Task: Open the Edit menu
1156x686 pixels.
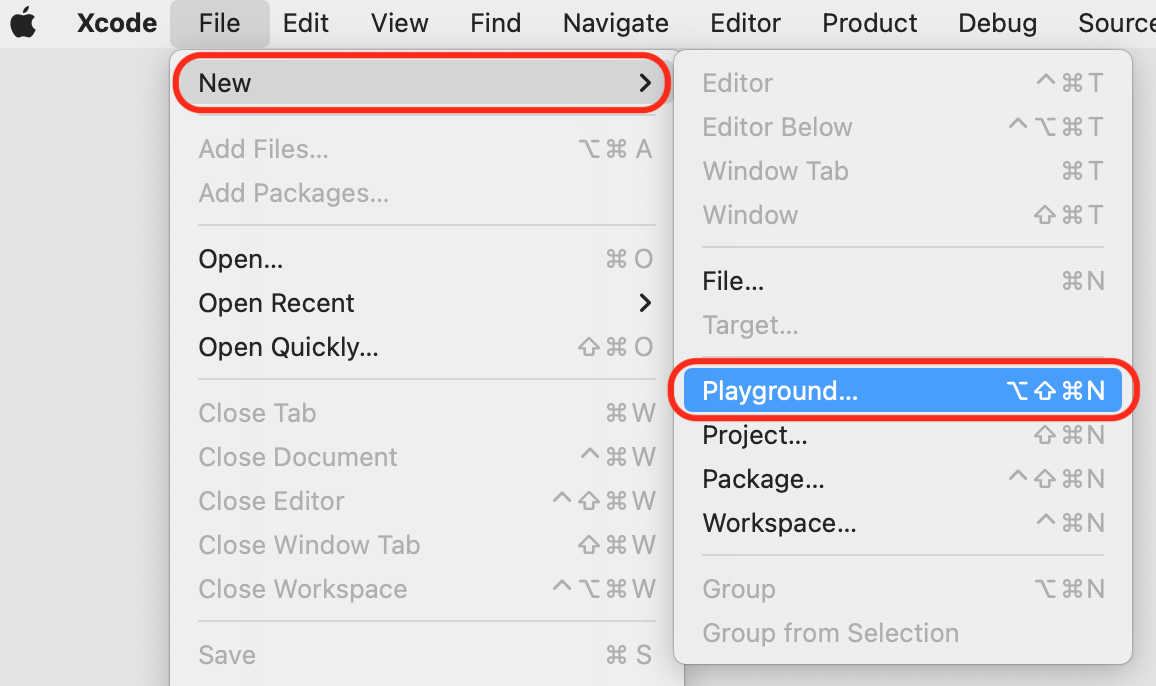Action: pos(306,23)
